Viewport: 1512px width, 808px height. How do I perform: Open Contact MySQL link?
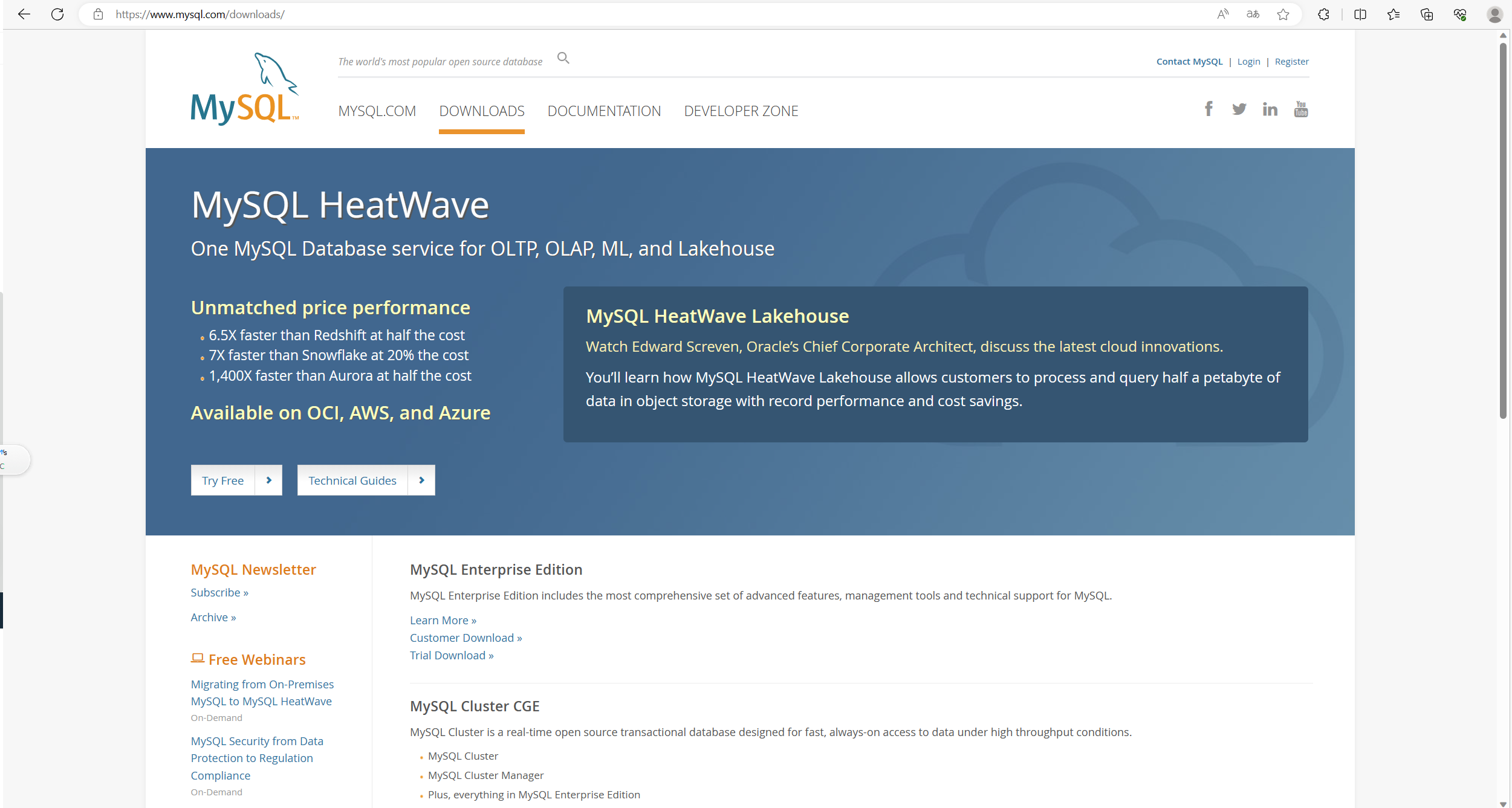pos(1189,62)
